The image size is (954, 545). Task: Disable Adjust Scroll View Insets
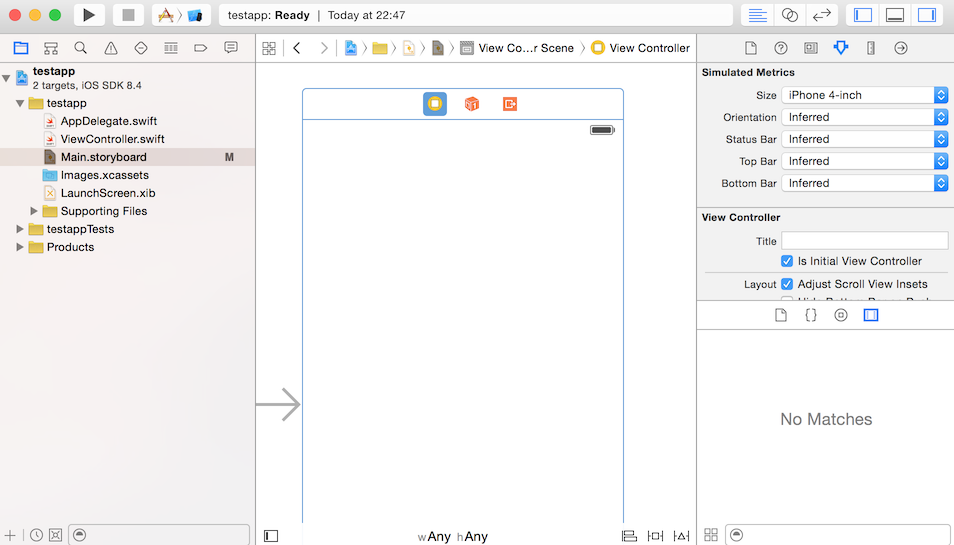(787, 284)
